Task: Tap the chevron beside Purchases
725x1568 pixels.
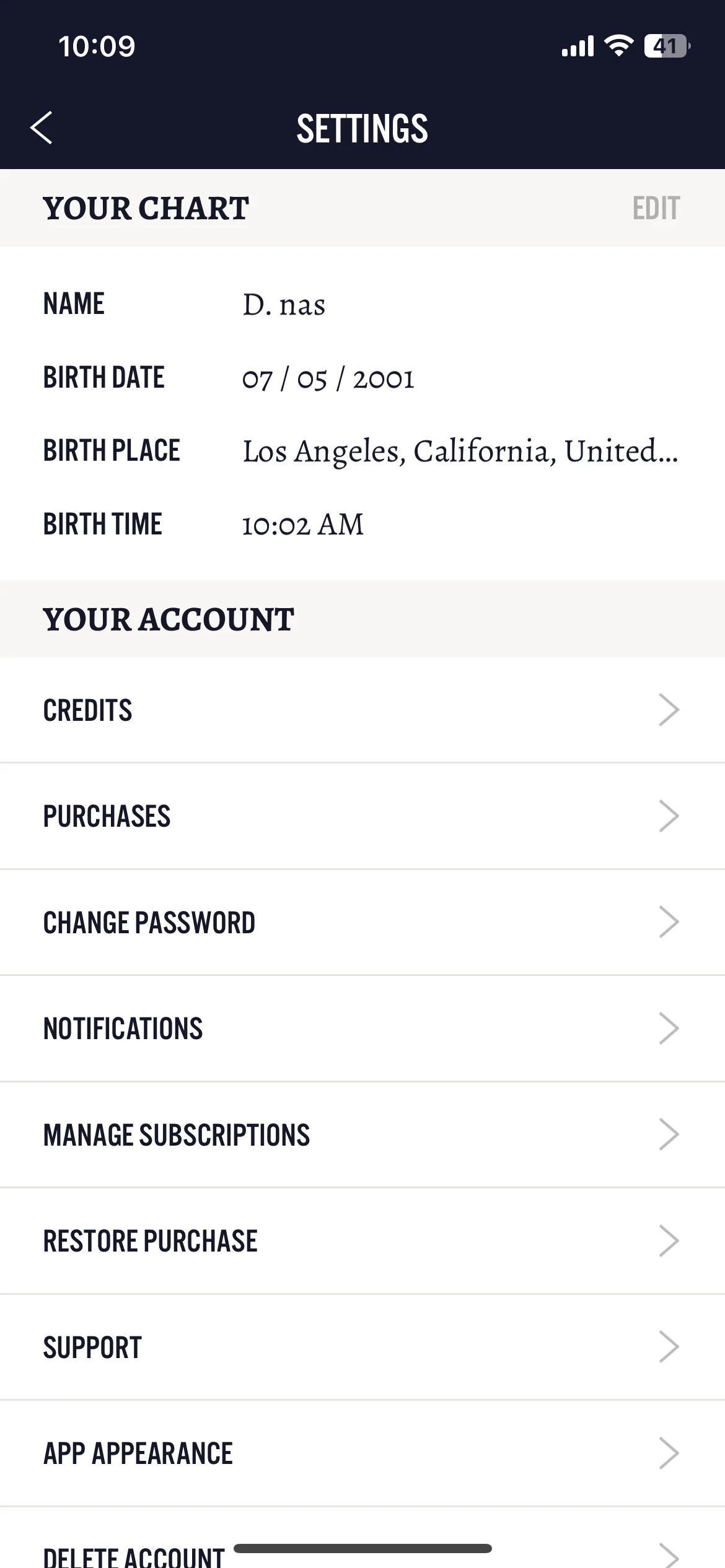Action: 669,816
